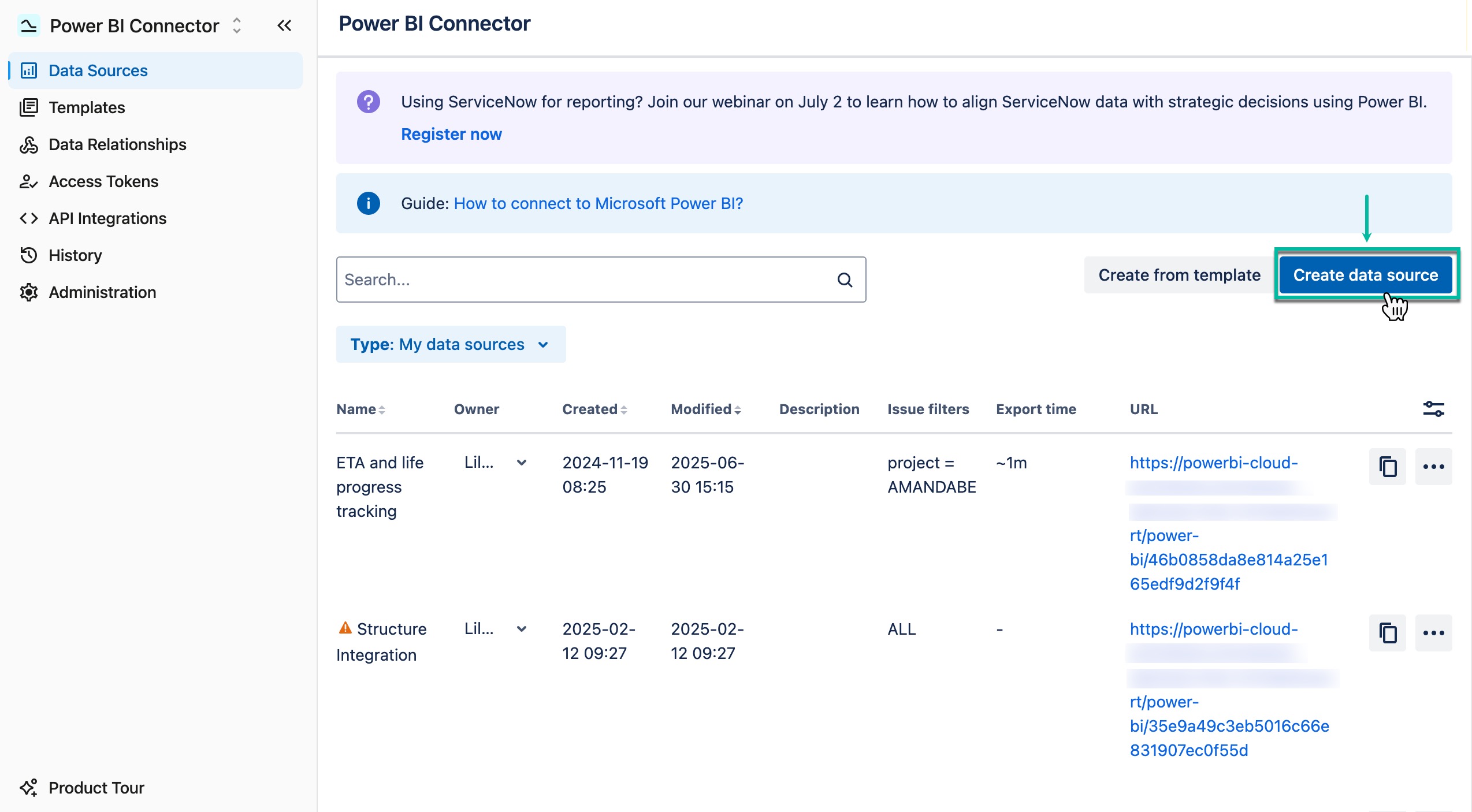Collapse the navigation sidebar
Screen dimensions: 1472x812
284,25
